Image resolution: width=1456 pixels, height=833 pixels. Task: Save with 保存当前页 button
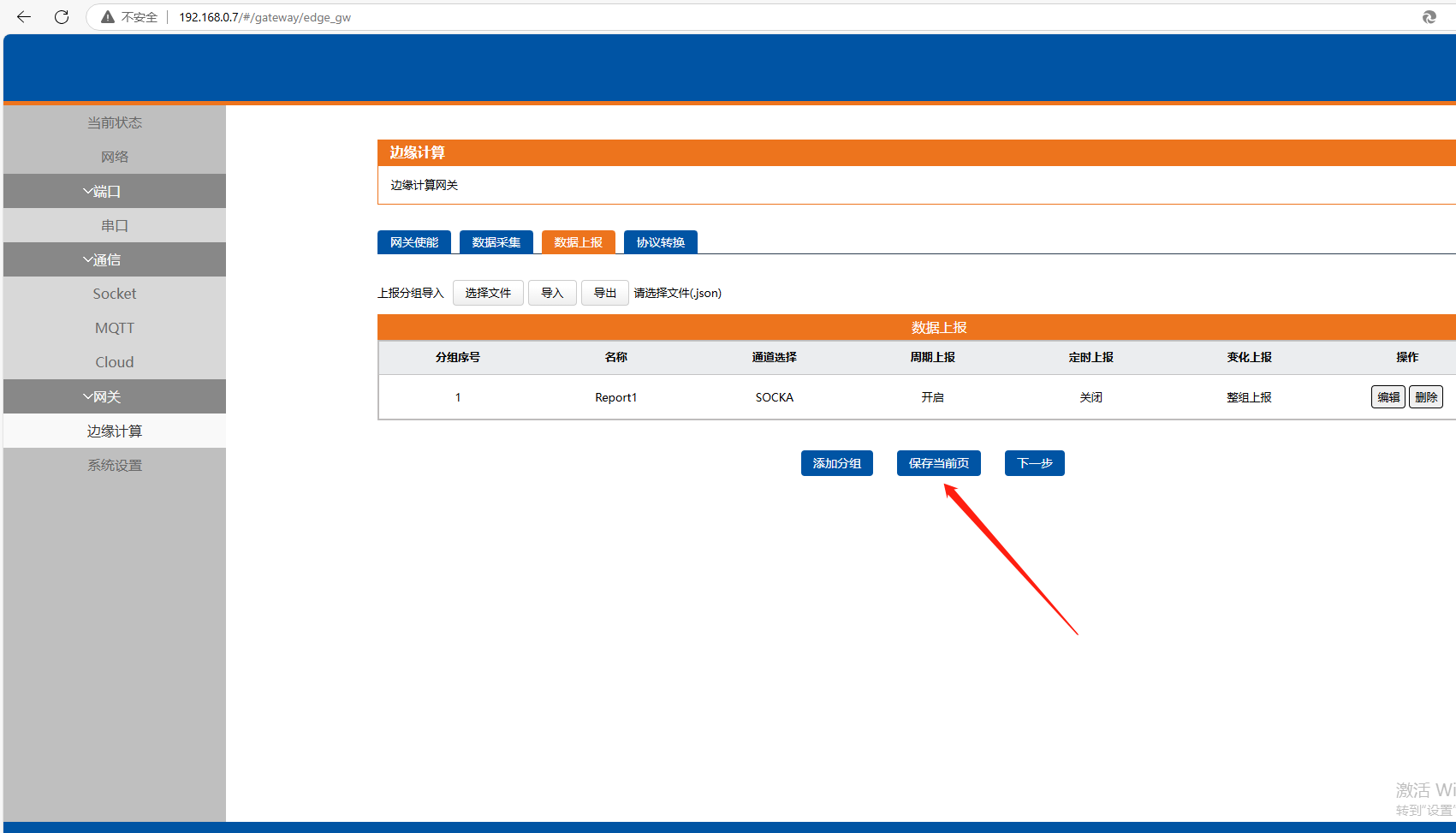tap(938, 463)
